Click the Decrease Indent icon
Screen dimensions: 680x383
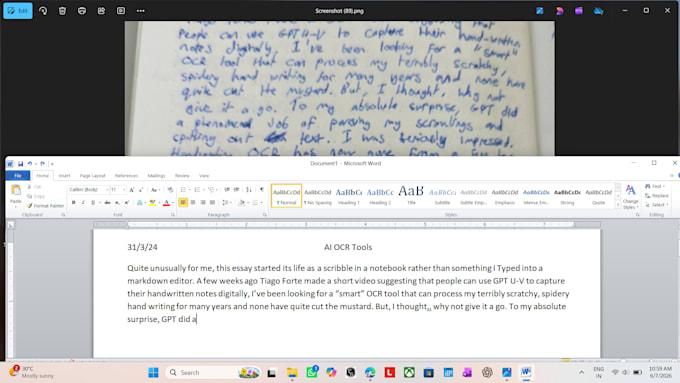point(227,190)
